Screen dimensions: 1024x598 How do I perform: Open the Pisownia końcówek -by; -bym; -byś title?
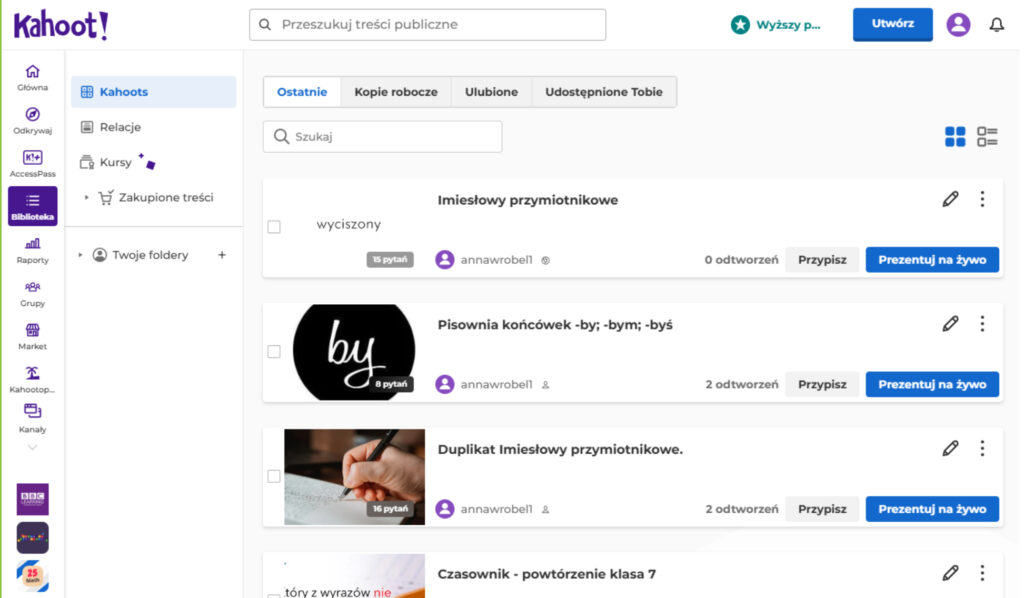coord(554,324)
